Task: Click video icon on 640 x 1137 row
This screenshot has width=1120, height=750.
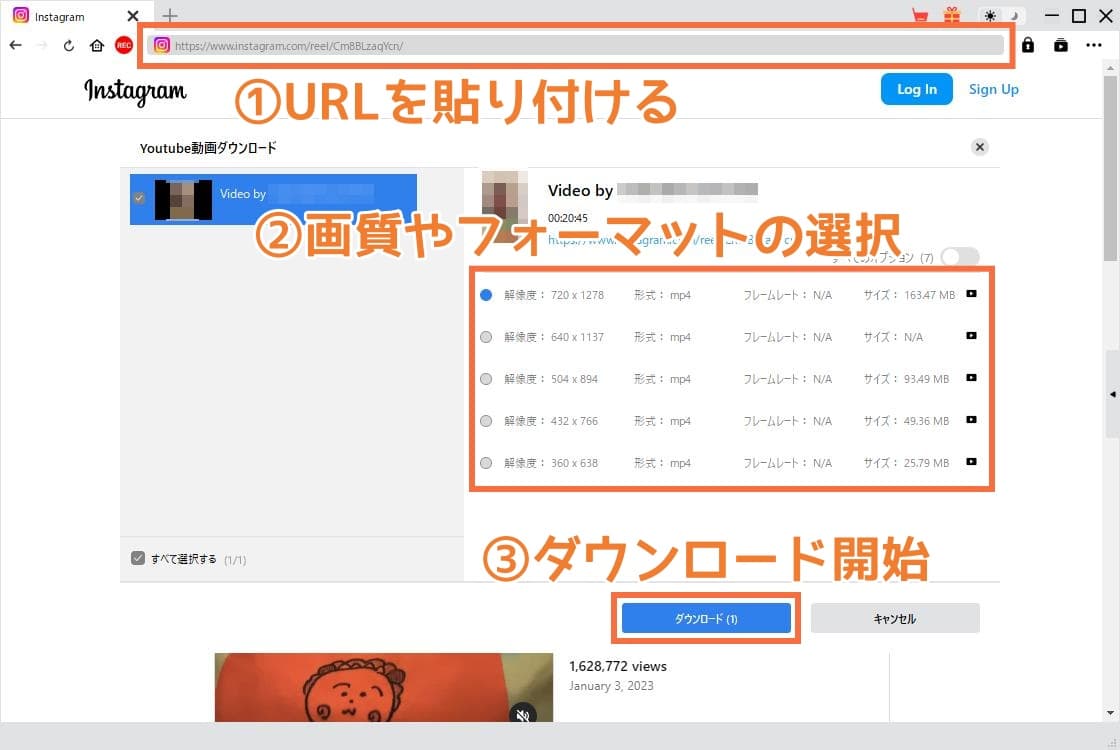Action: point(971,336)
